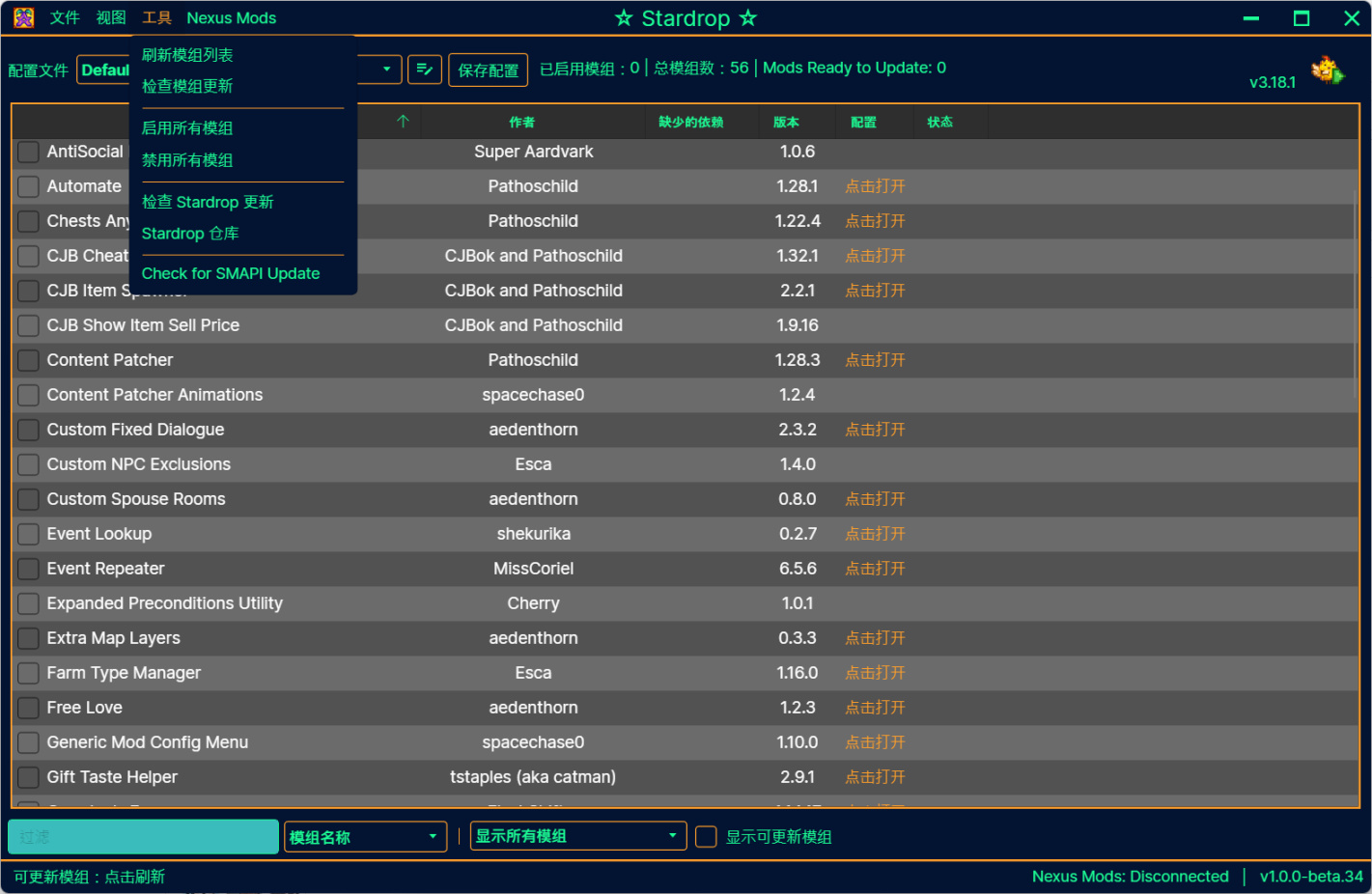Image resolution: width=1372 pixels, height=894 pixels.
Task: Launch SMAPI with the chicken icon
Action: coord(1328,70)
